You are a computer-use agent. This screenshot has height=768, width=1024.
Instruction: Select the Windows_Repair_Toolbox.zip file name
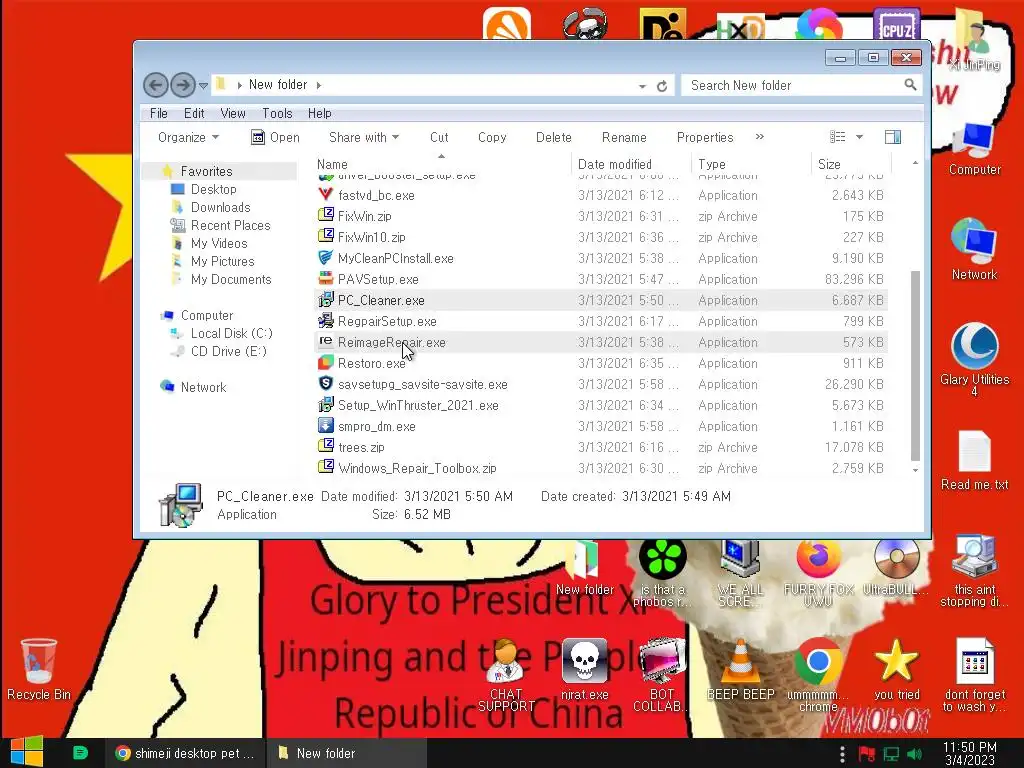coord(417,468)
